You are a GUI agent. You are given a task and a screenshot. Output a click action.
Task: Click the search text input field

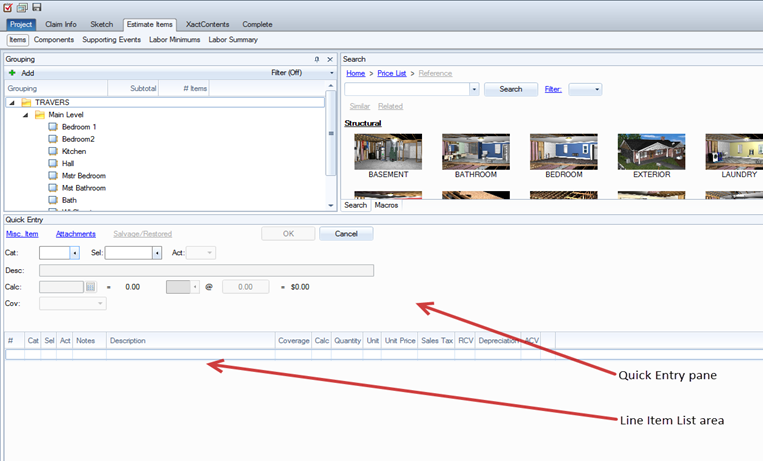coord(407,90)
